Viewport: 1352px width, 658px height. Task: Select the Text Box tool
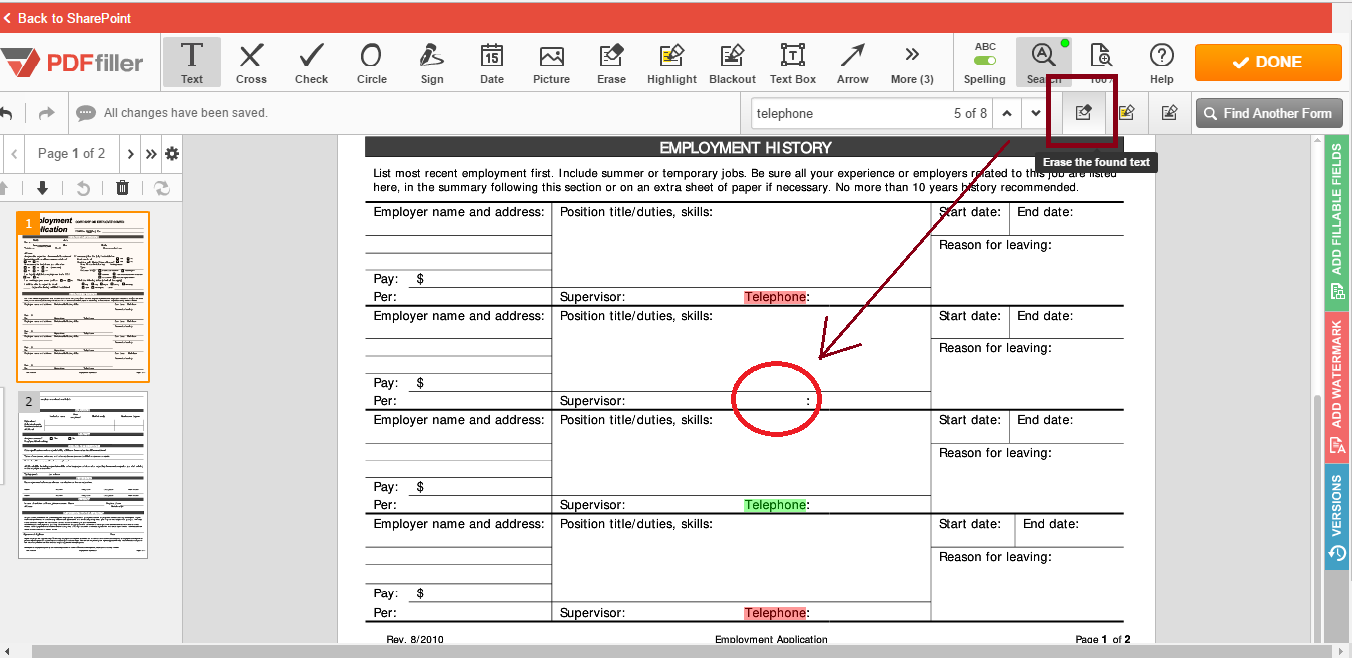click(x=793, y=63)
